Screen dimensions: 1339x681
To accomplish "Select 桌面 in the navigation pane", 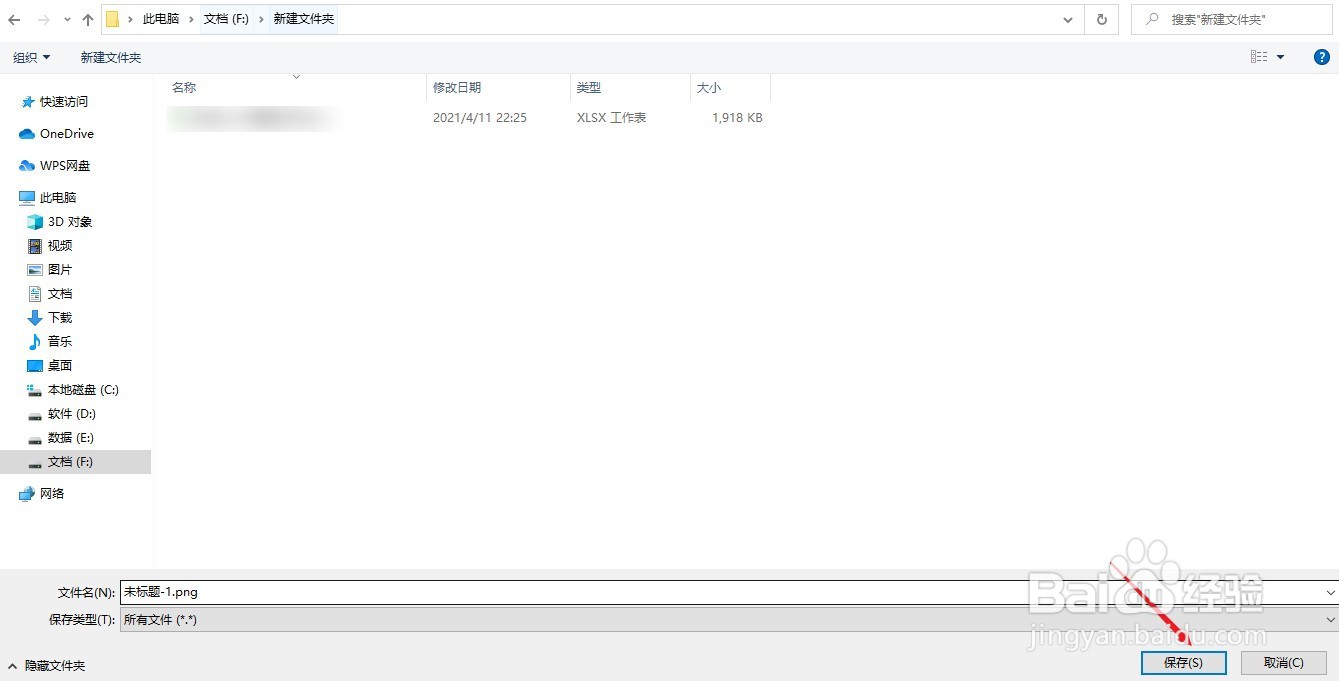I will [x=59, y=365].
